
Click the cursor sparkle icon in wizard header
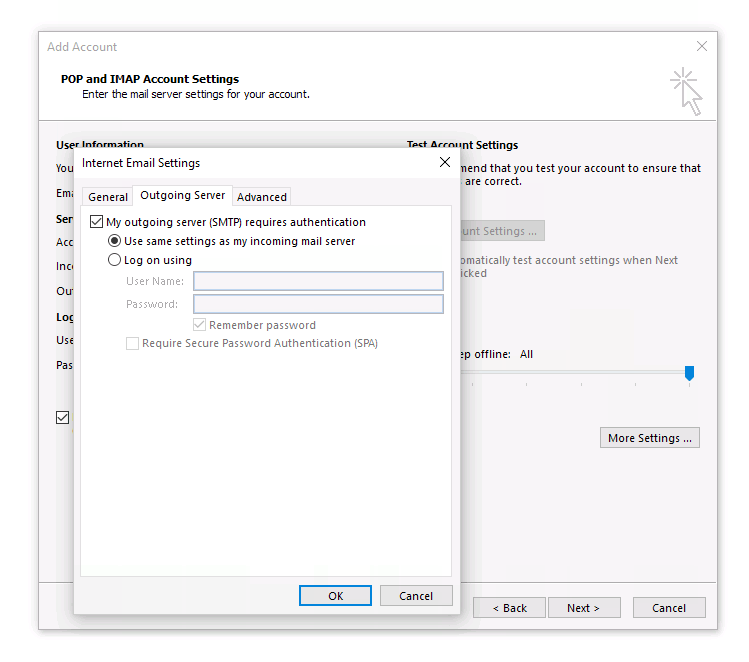(x=686, y=91)
